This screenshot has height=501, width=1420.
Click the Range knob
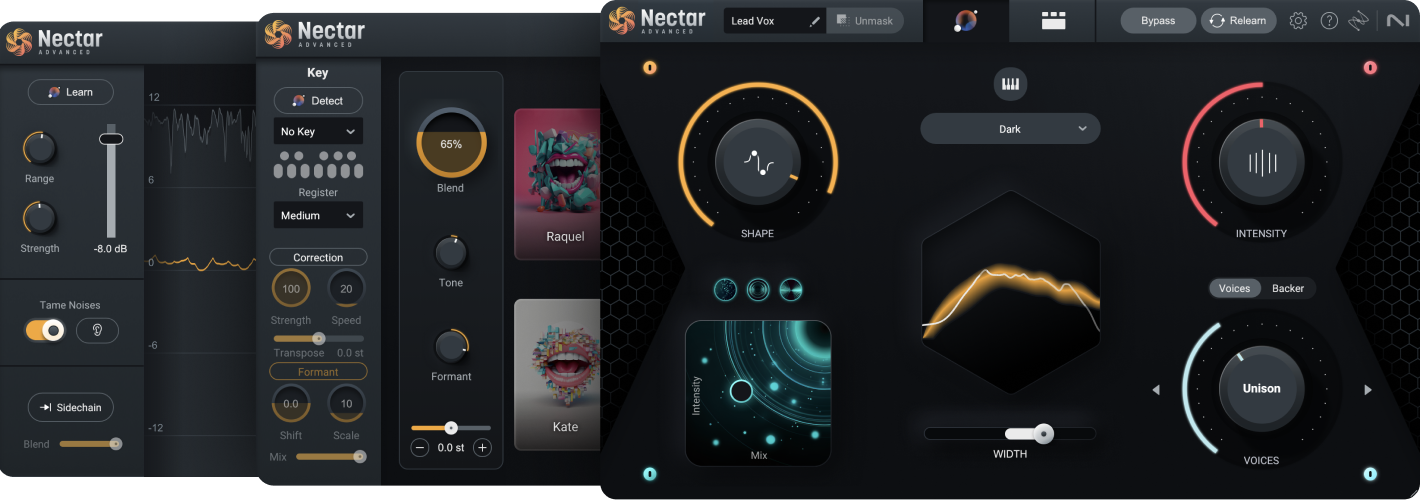point(40,149)
